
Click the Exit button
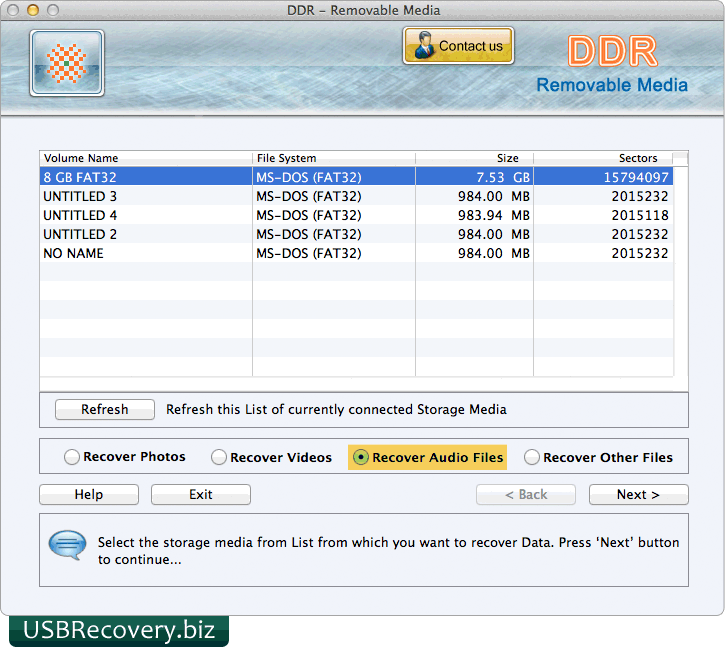[x=200, y=494]
